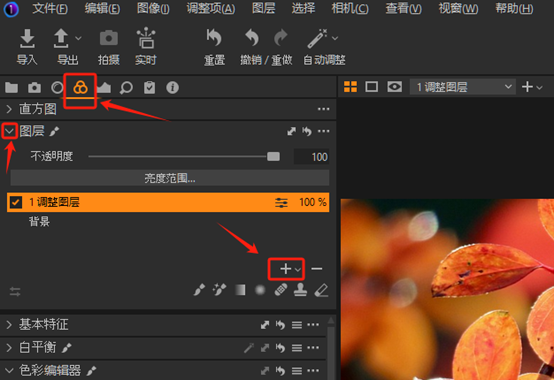Click the 导入 (Import) toolbar icon

(27, 38)
